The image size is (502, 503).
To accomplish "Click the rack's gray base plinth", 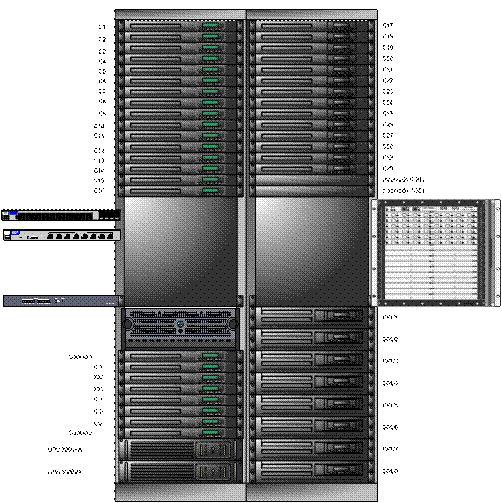I will tap(246, 492).
